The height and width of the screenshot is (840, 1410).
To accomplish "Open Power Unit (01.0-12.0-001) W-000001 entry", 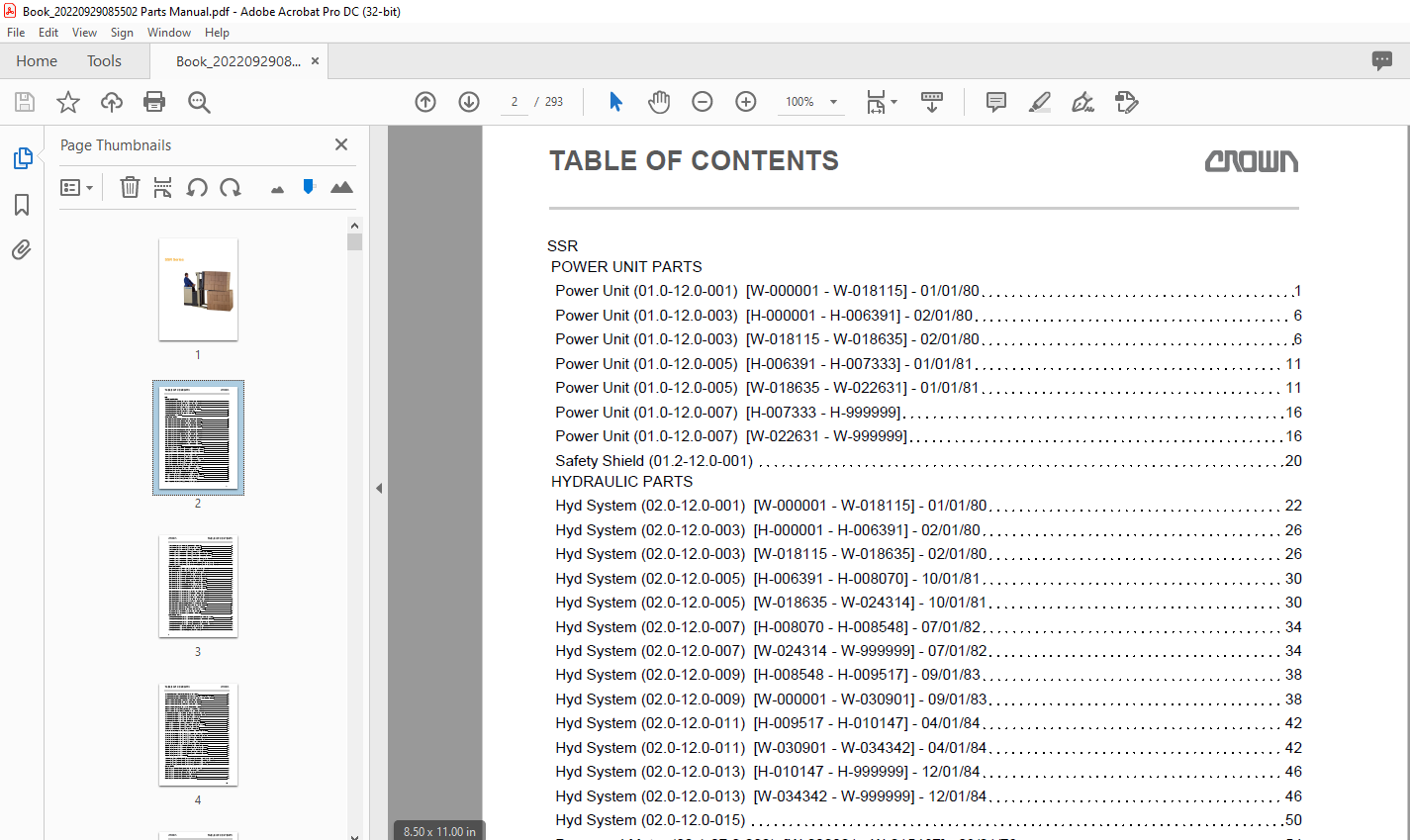I will 928,291.
